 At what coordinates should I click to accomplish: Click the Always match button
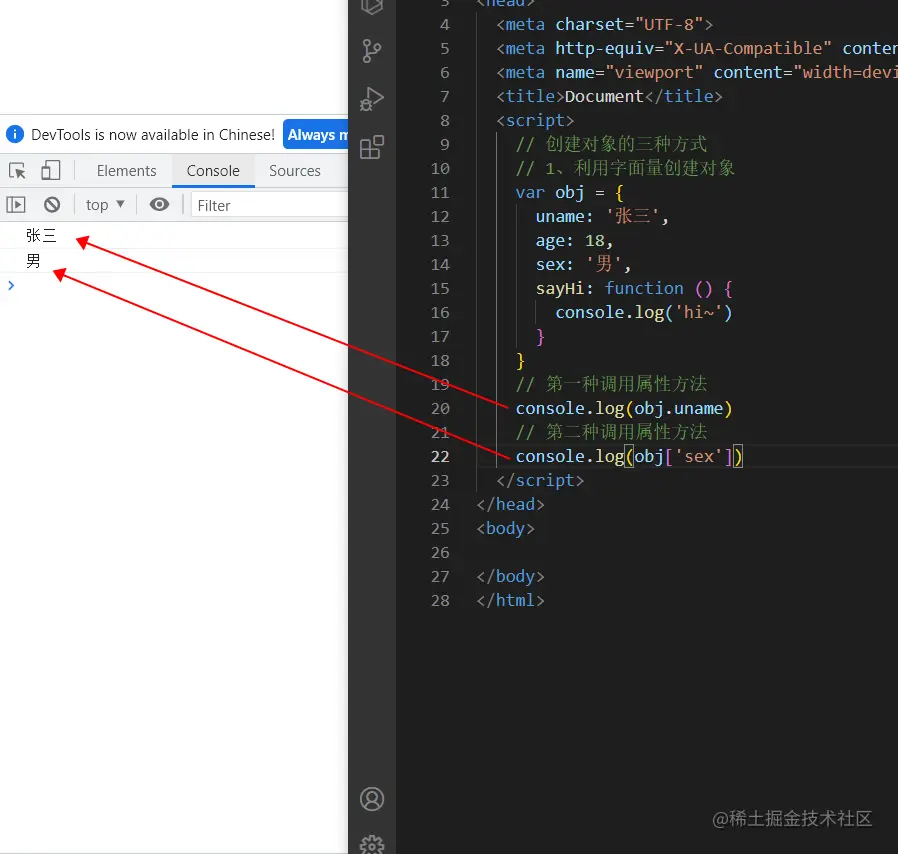click(x=316, y=135)
